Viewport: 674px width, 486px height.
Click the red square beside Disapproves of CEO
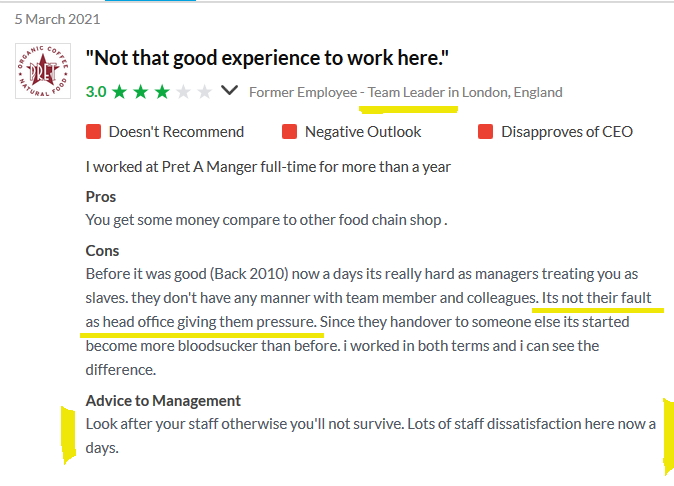[486, 132]
